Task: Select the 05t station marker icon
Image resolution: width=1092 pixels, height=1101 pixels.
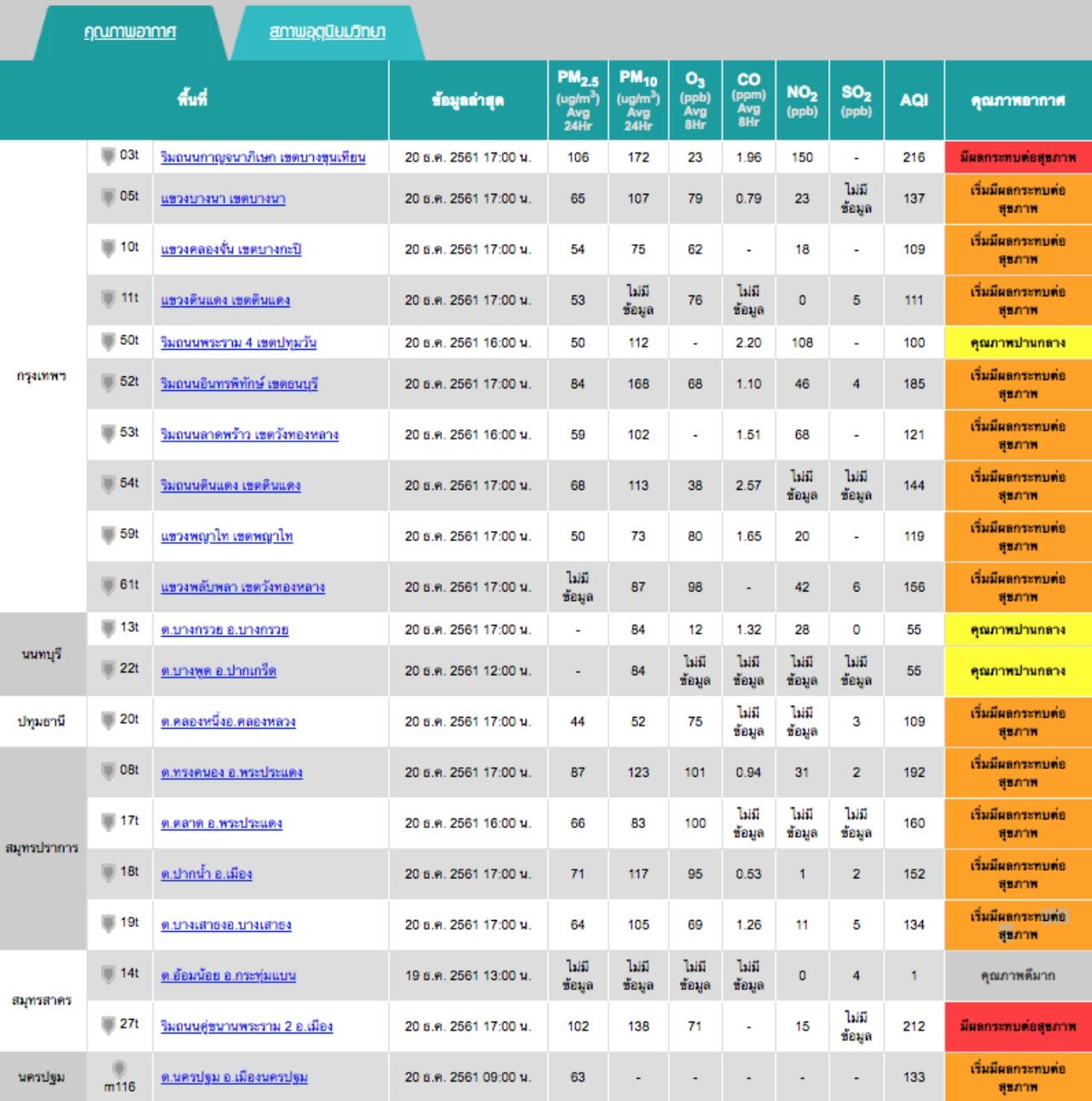Action: point(107,197)
